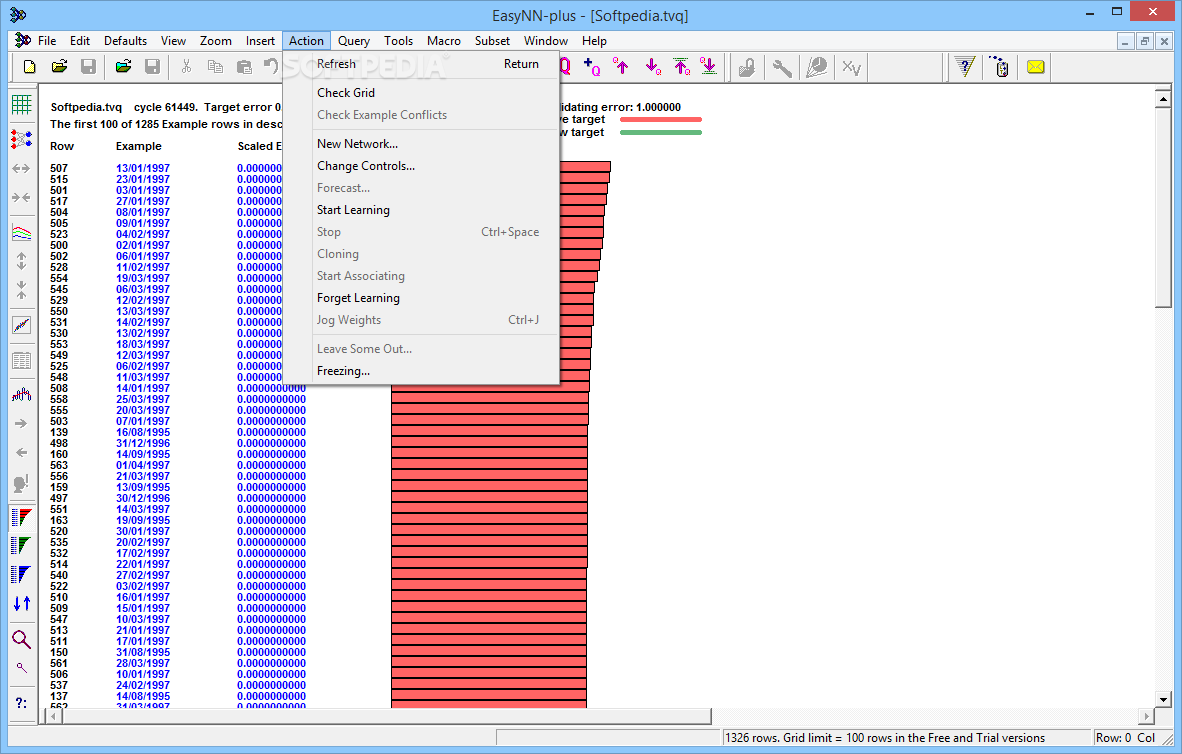
Task: Click the red error bar for 16/01/1997
Action: [488, 597]
